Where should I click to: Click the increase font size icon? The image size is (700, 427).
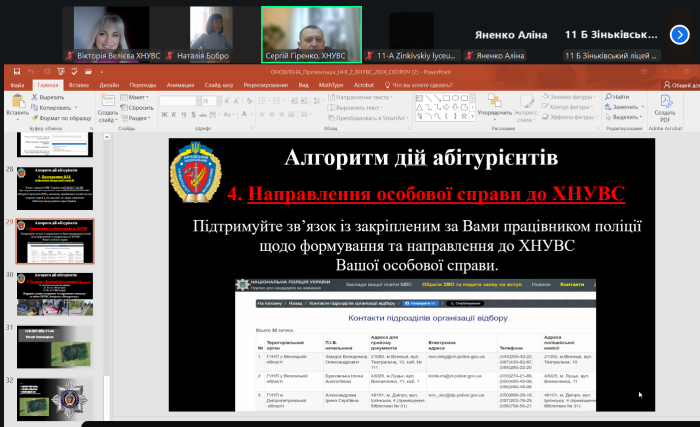227,101
